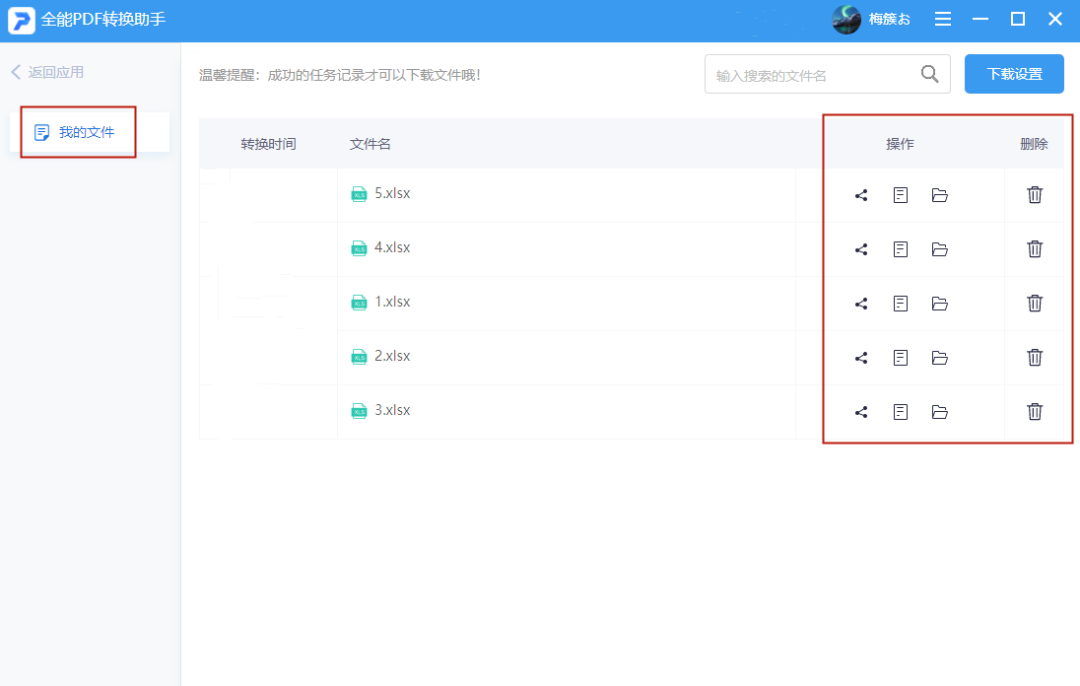1080x686 pixels.
Task: Open the hamburger menu in the title bar
Action: [942, 19]
